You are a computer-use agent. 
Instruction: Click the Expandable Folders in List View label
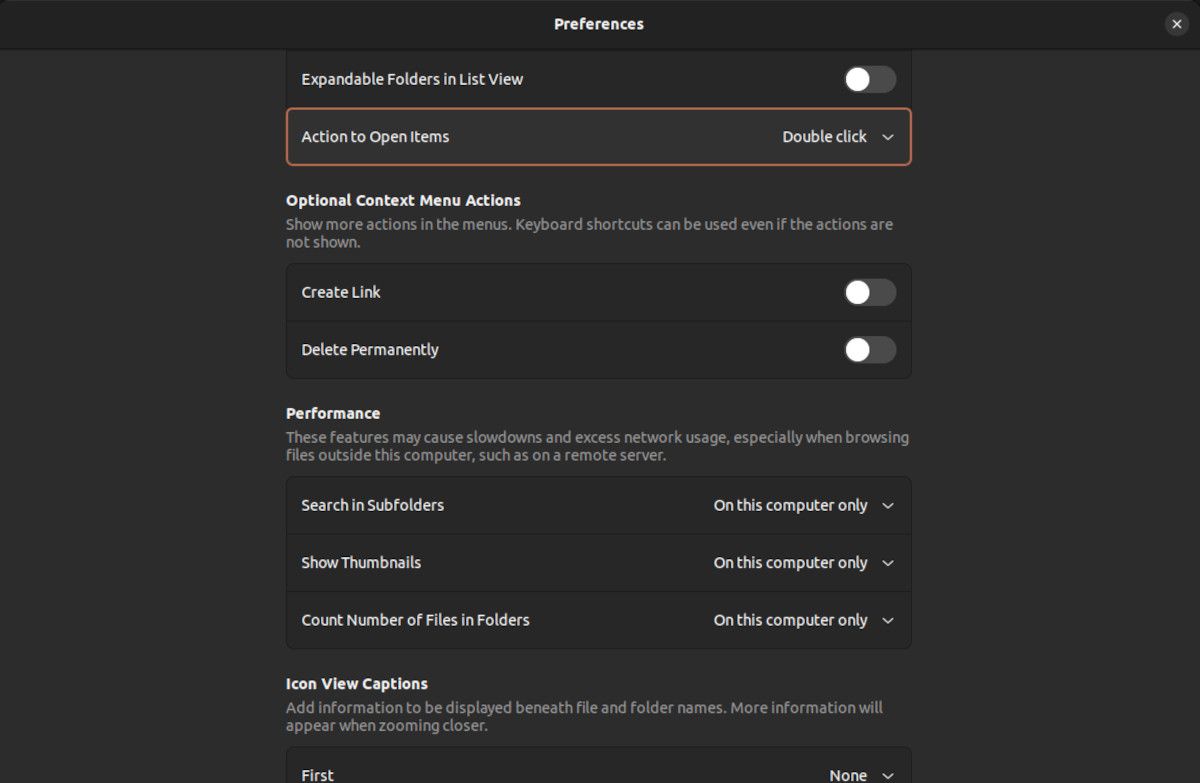click(412, 79)
